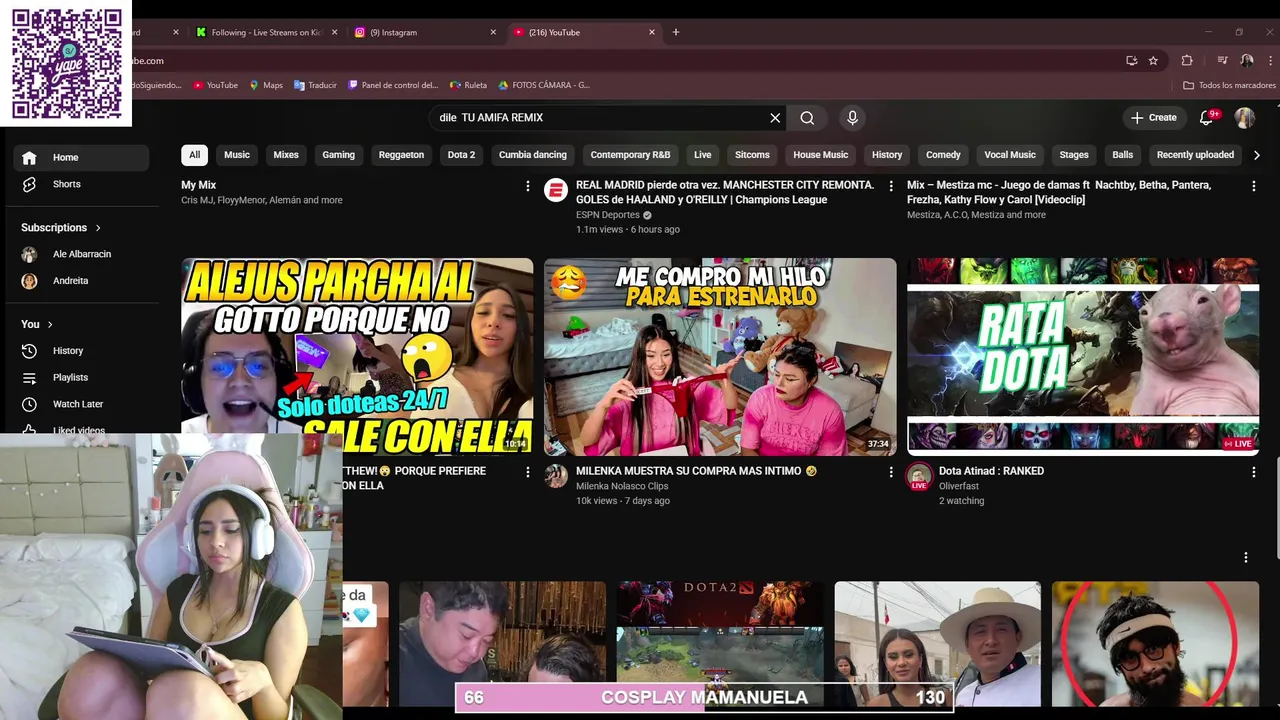Close the YouTube tab
The image size is (1280, 720).
(652, 32)
